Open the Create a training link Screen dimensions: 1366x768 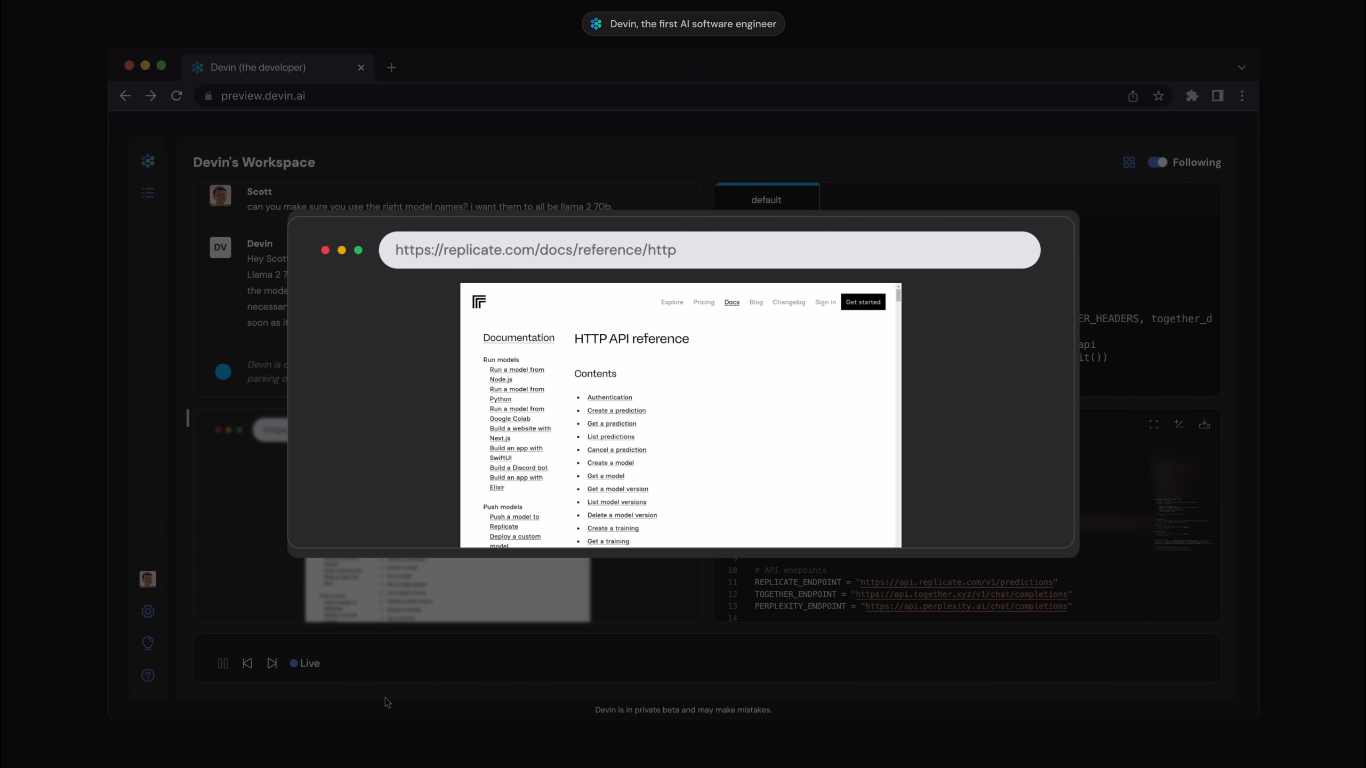pyautogui.click(x=613, y=528)
